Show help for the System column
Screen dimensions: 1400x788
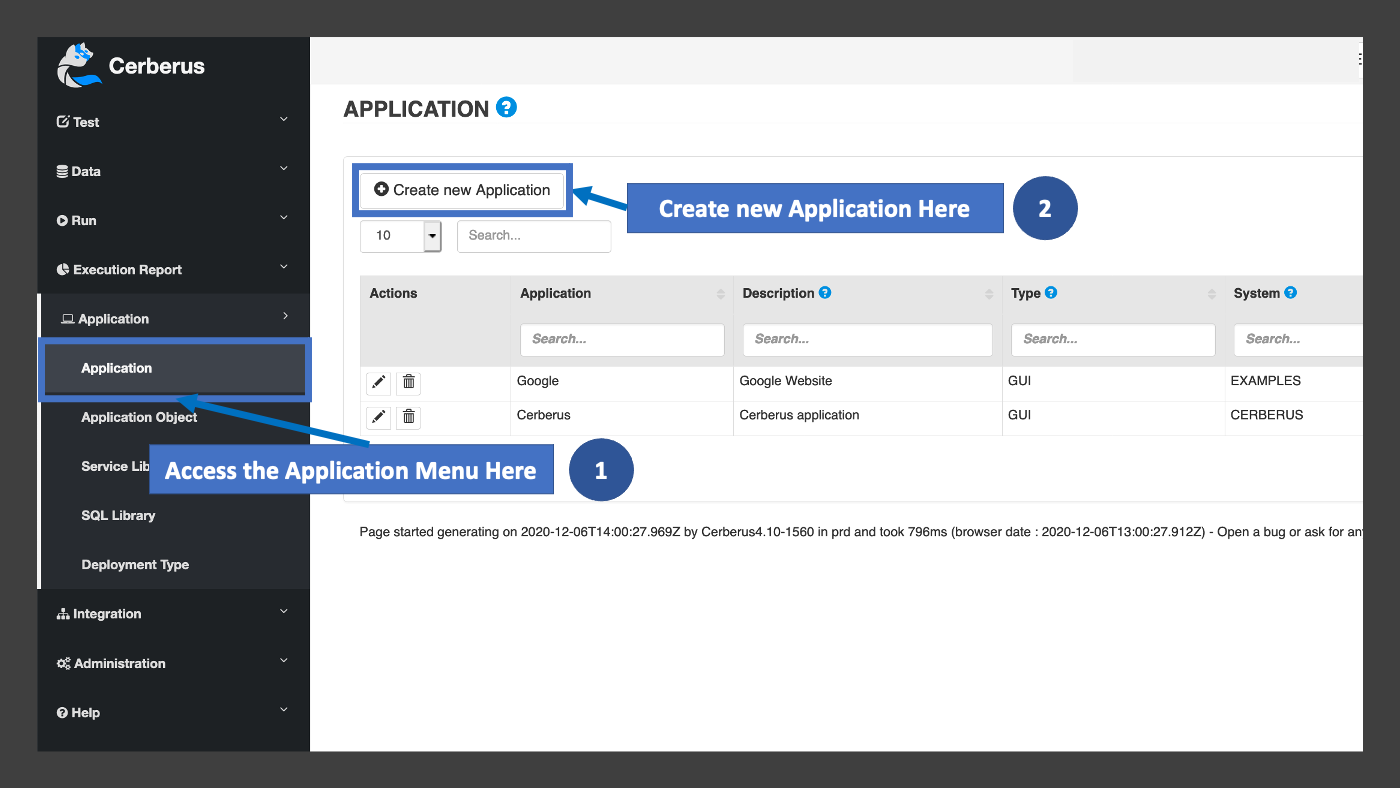(x=1290, y=293)
